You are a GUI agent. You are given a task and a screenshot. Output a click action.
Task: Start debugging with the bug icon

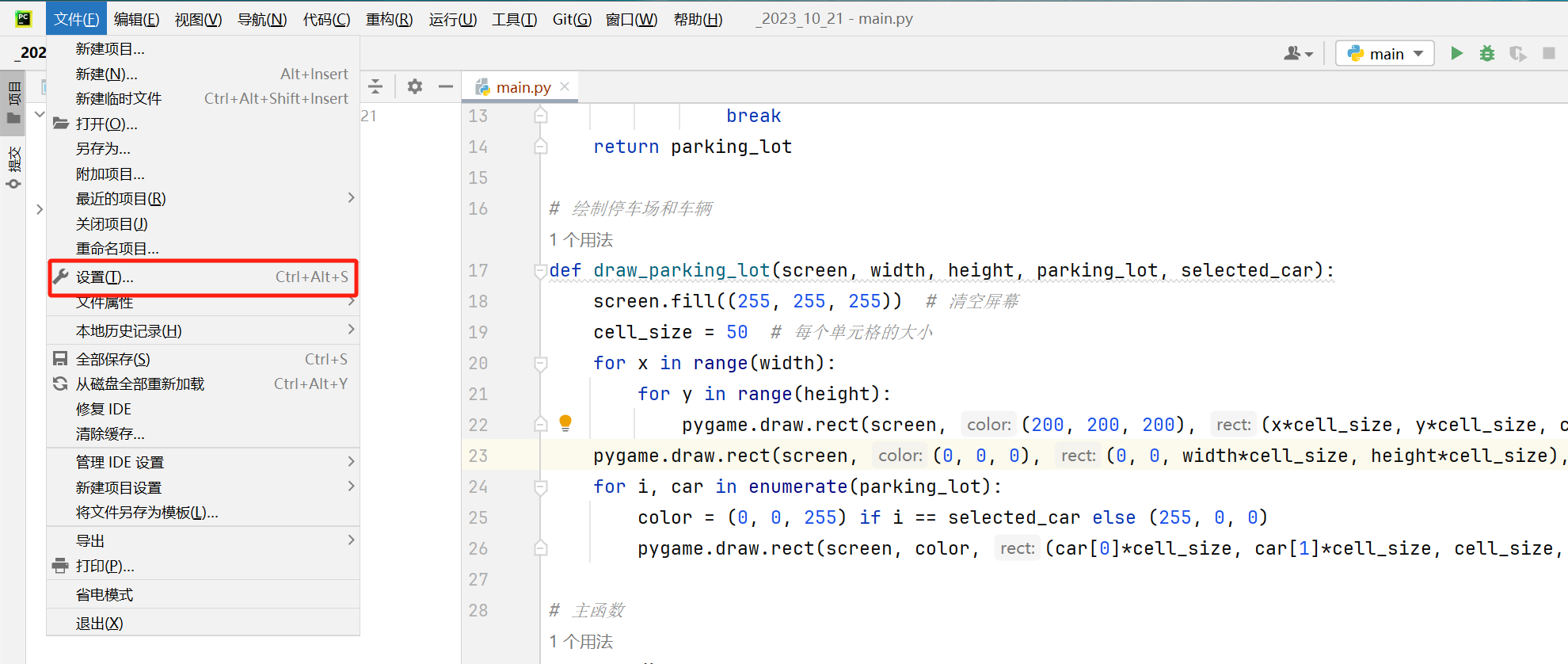(x=1486, y=53)
